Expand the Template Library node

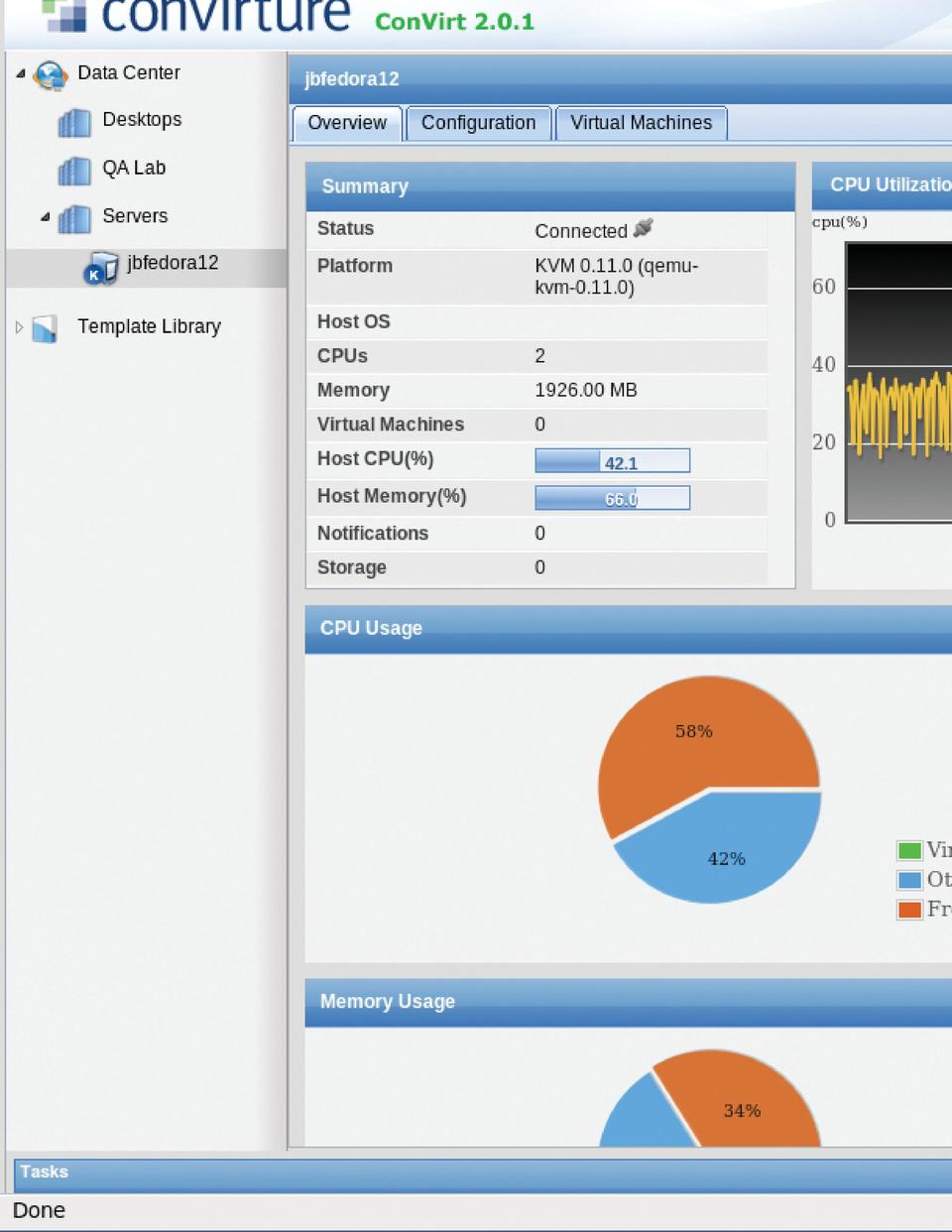pos(19,327)
